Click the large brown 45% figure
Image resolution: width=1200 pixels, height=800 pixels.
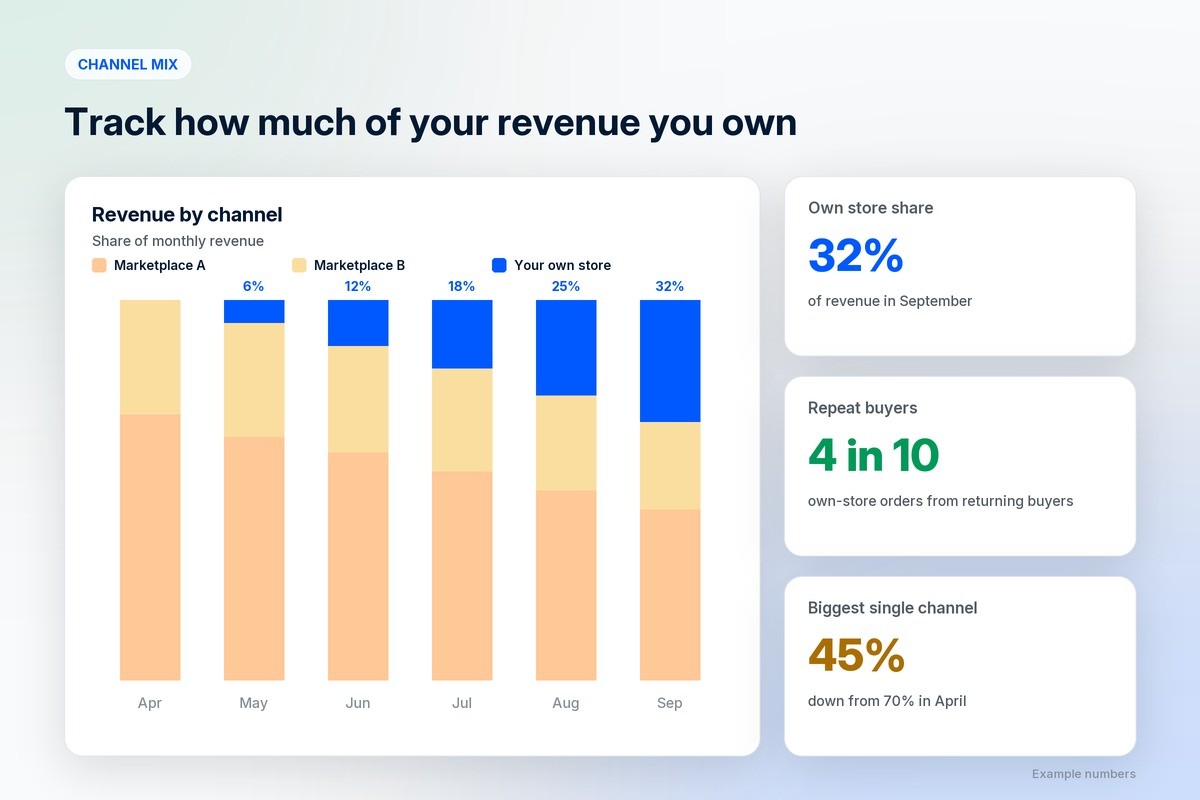[x=857, y=655]
